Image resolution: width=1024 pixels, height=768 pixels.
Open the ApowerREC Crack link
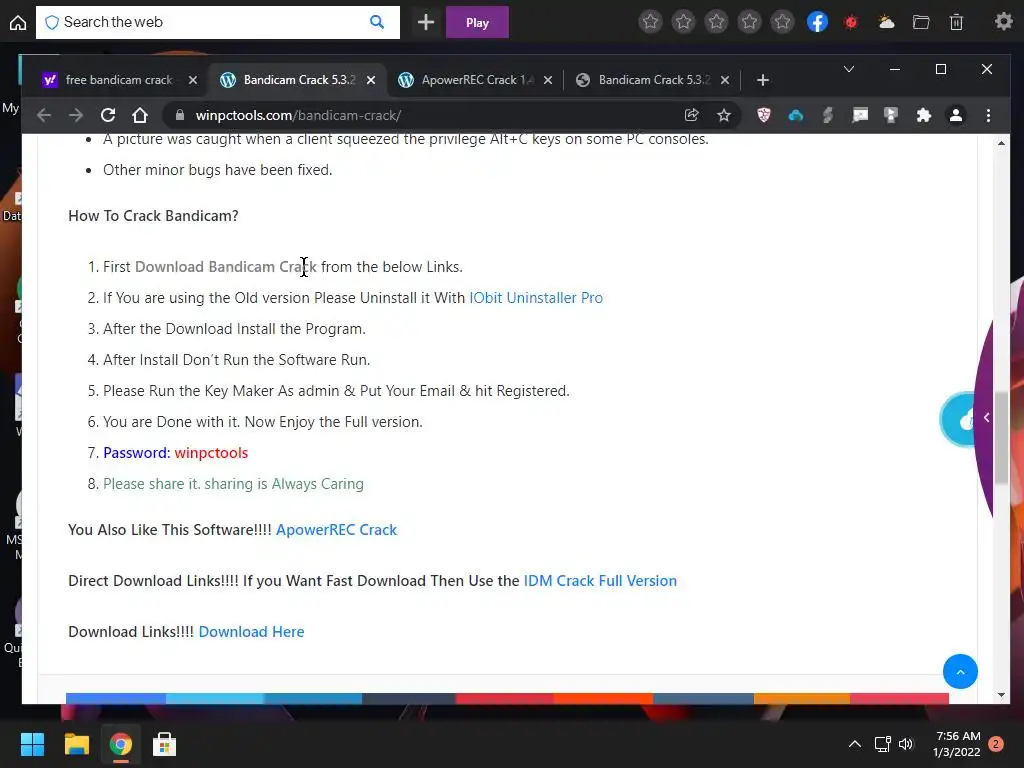[x=336, y=530]
